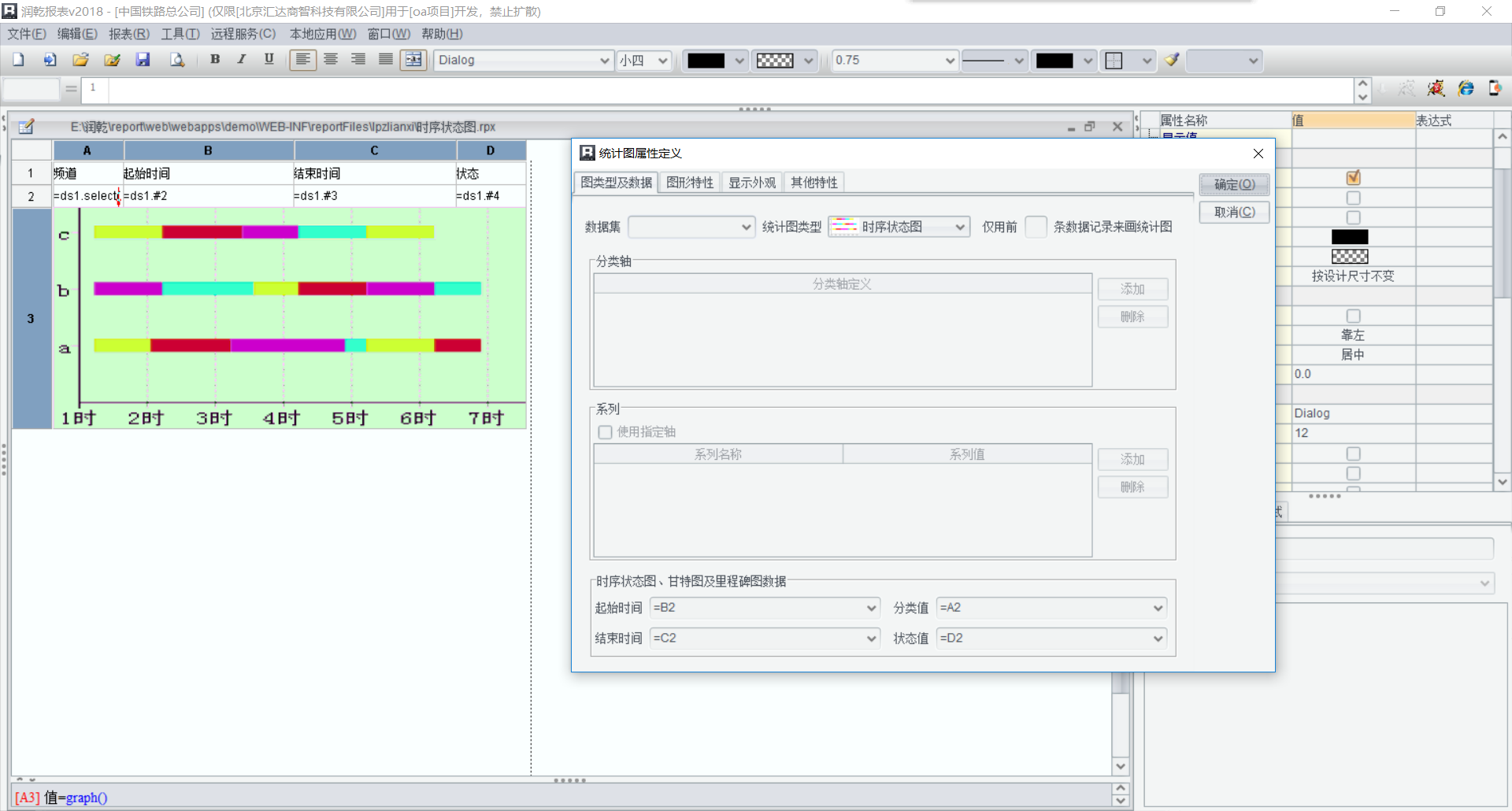Uncheck the checked box in property panel

[x=1353, y=178]
